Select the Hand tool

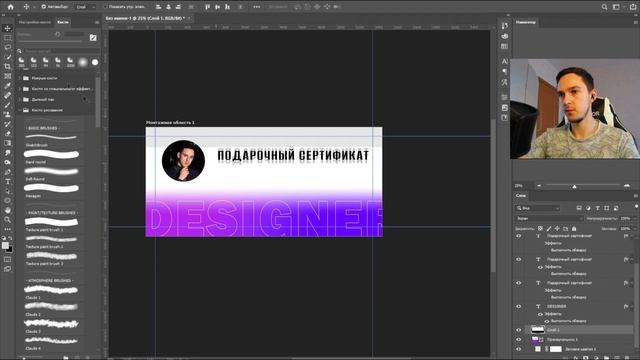(7, 210)
